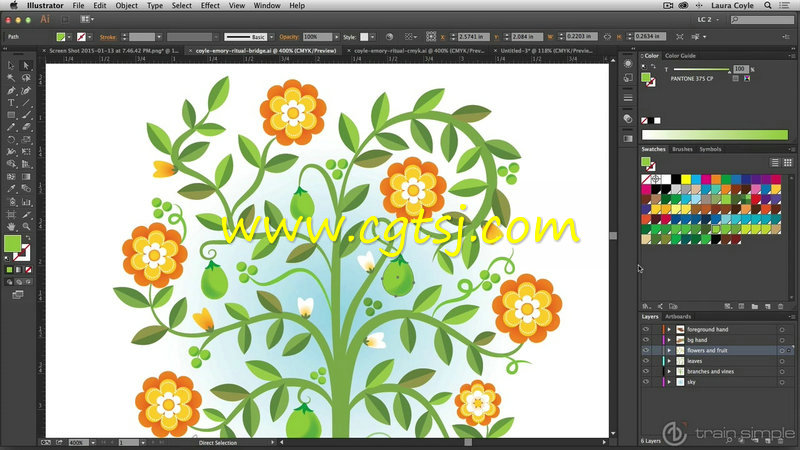Image resolution: width=800 pixels, height=450 pixels.
Task: Hide the bg hand layer
Action: pos(646,340)
